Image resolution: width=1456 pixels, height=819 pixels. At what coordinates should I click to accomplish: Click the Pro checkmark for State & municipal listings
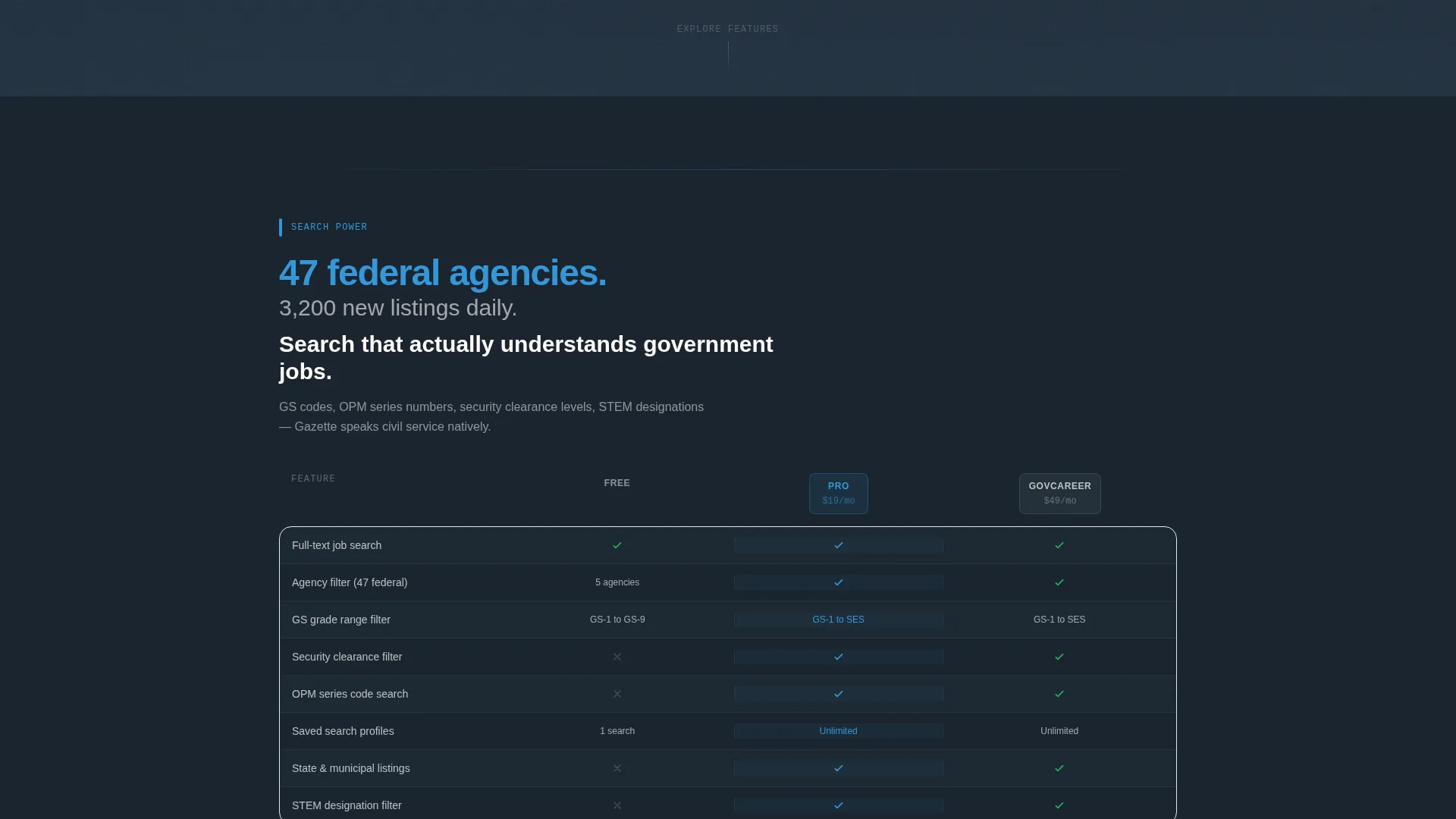point(839,768)
